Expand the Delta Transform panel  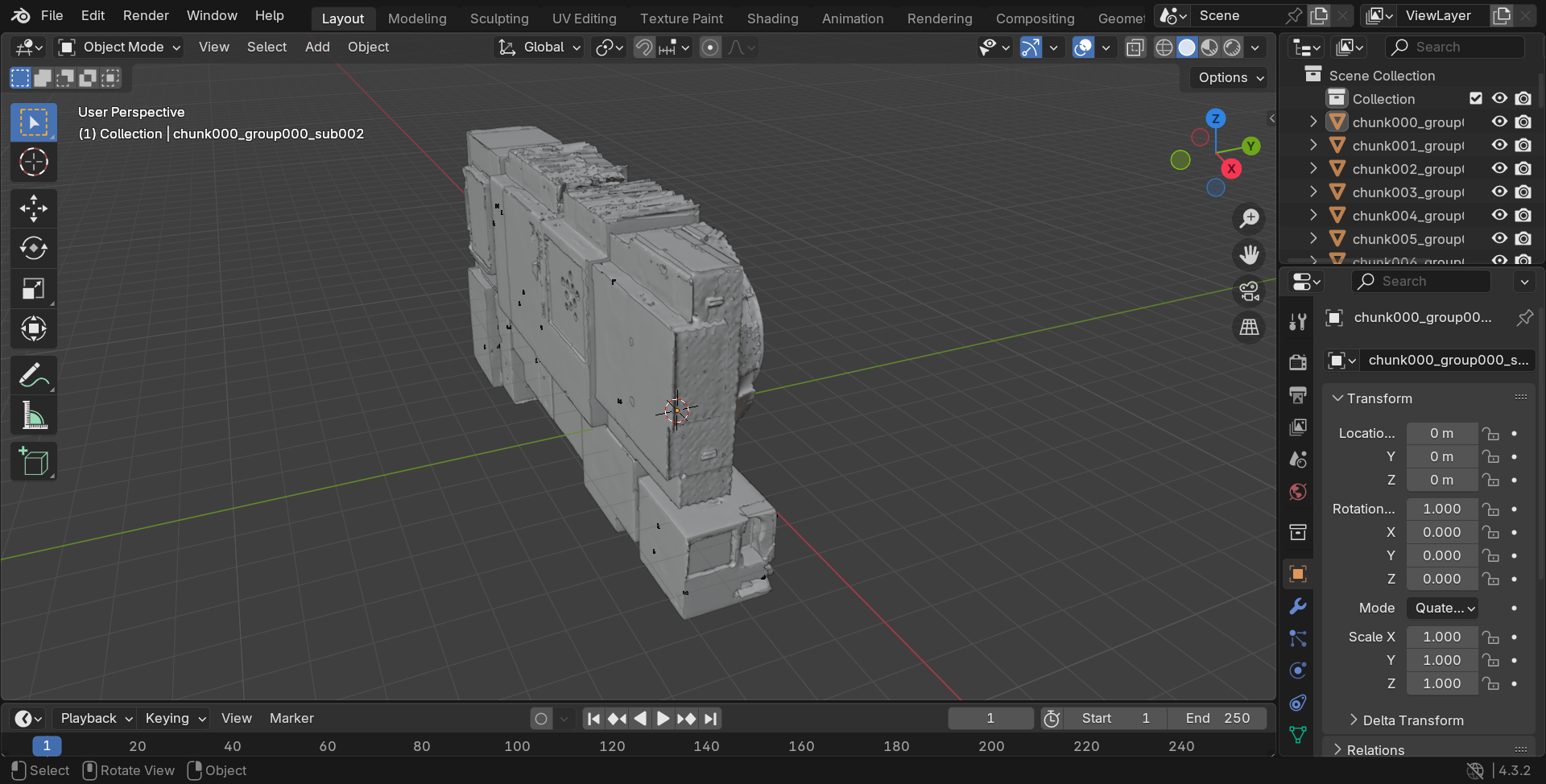(x=1412, y=720)
